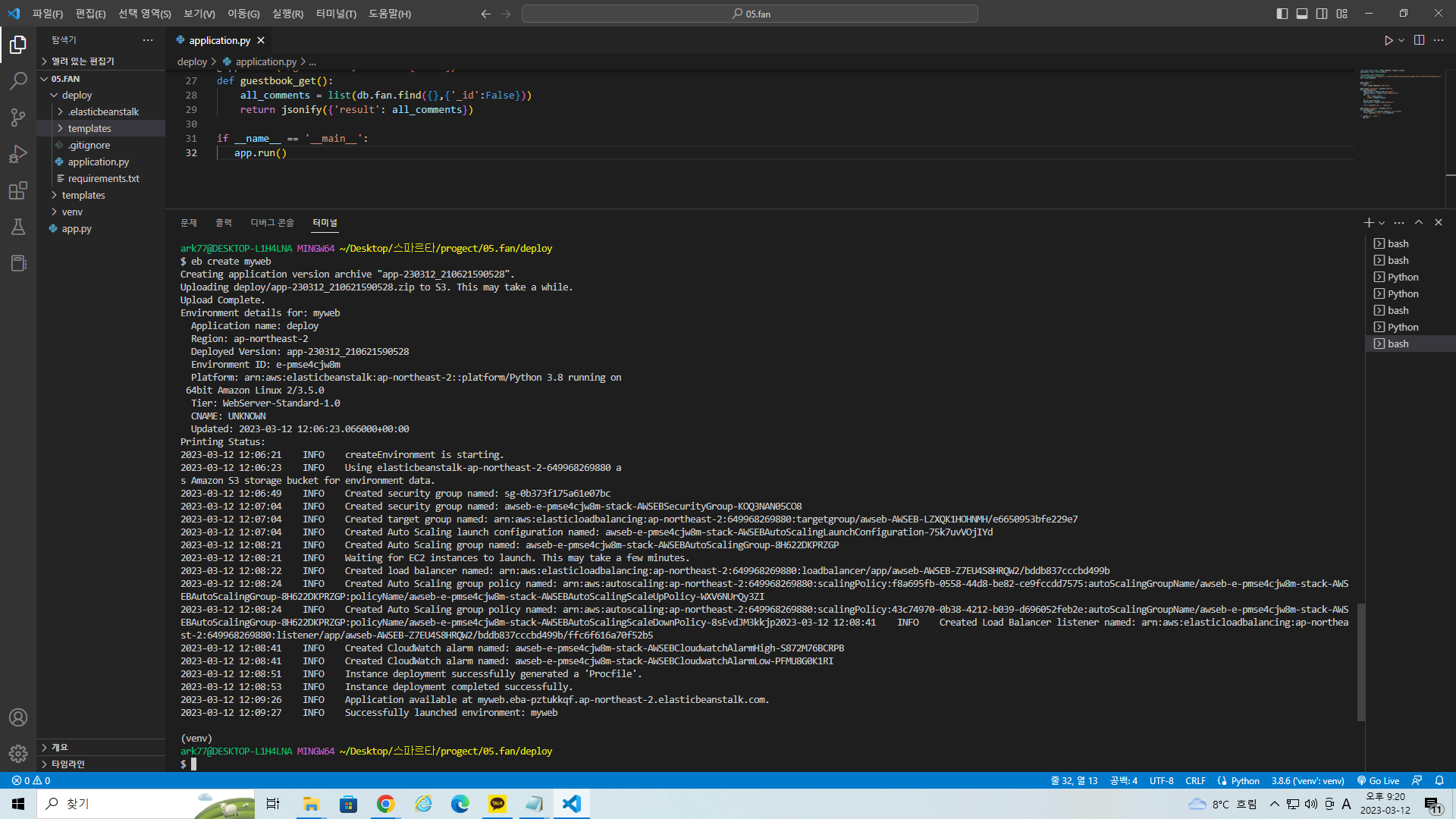Viewport: 1456px width, 819px height.
Task: Switch to the Debug Console tab (디버그 콘솔)
Action: (x=272, y=223)
